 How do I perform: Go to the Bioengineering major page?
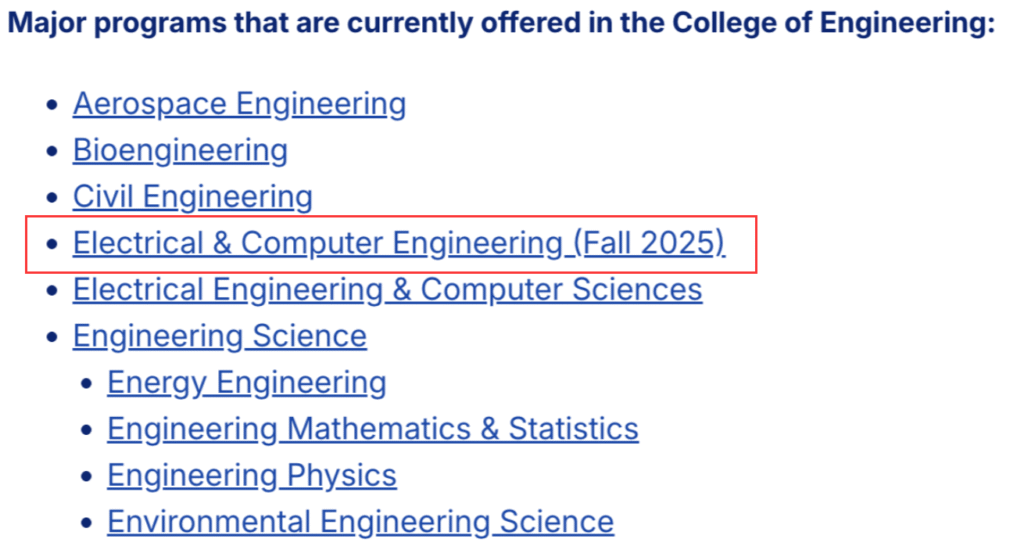(180, 150)
